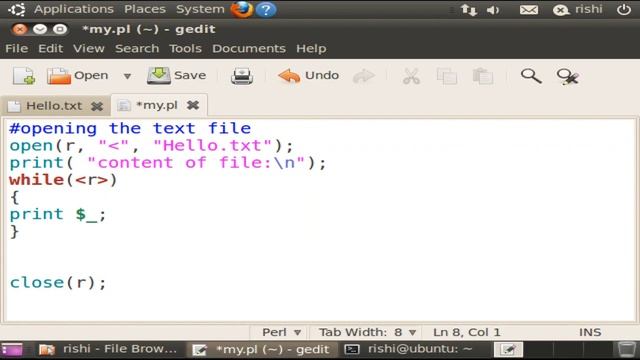The height and width of the screenshot is (360, 640).
Task: Close the Hello.txt tab
Action: point(97,107)
